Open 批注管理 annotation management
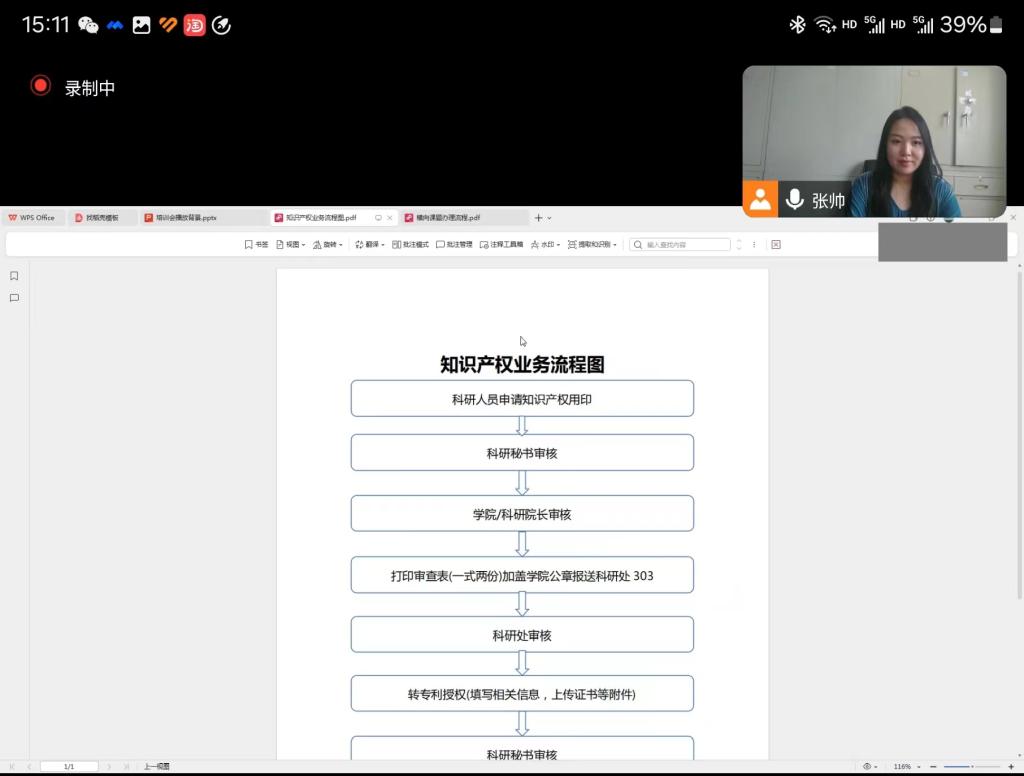The width and height of the screenshot is (1024, 776). coord(454,245)
